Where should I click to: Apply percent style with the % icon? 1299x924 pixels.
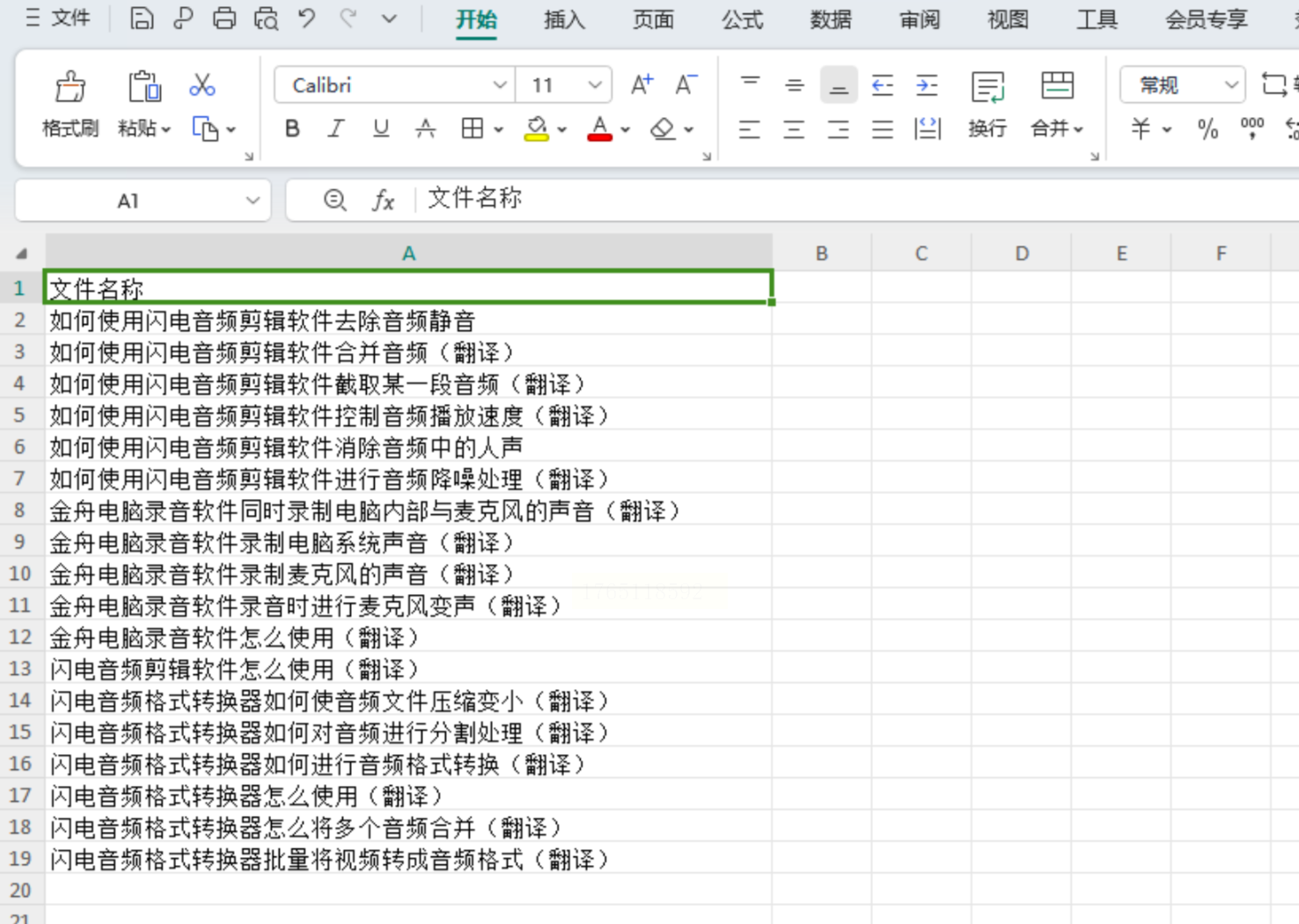pos(1207,129)
